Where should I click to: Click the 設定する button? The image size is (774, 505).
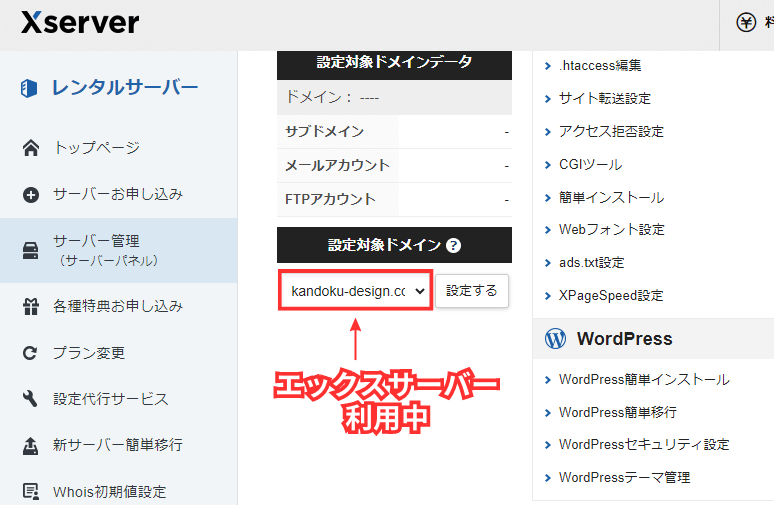472,291
